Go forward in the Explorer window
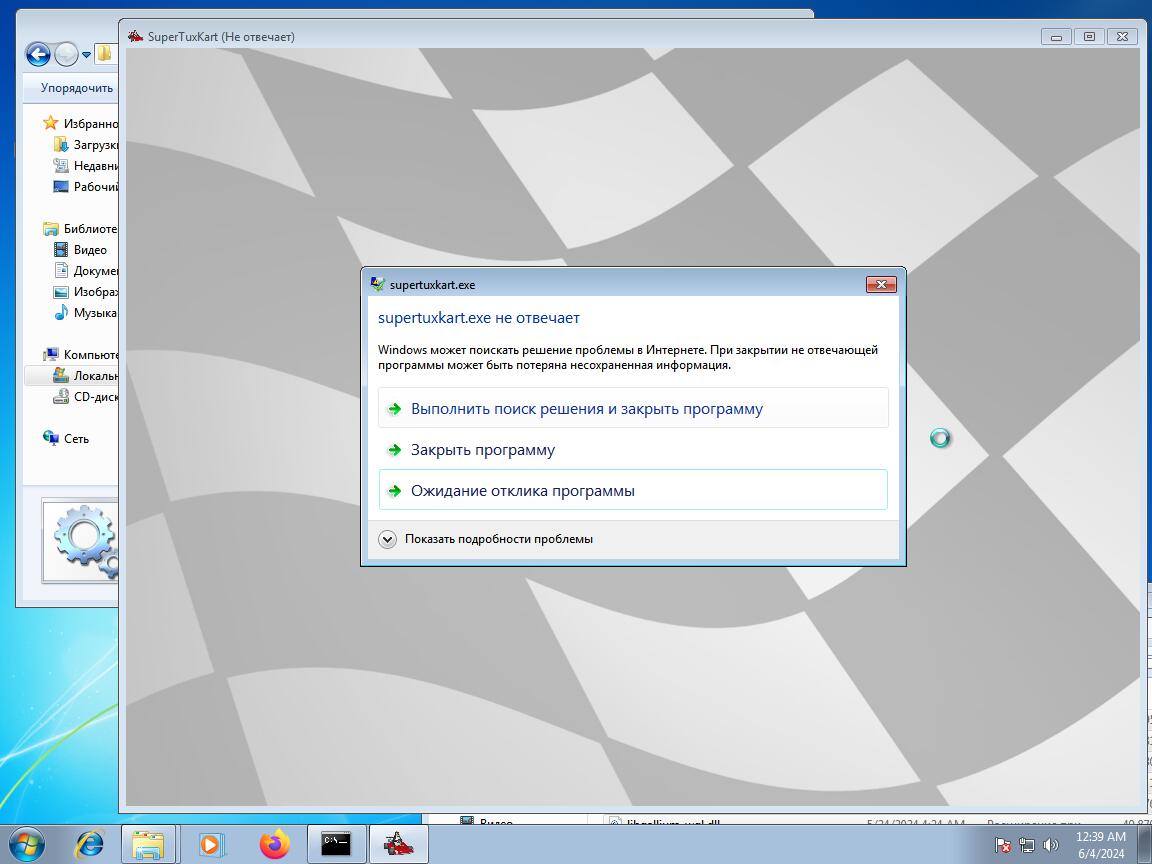 [x=66, y=54]
